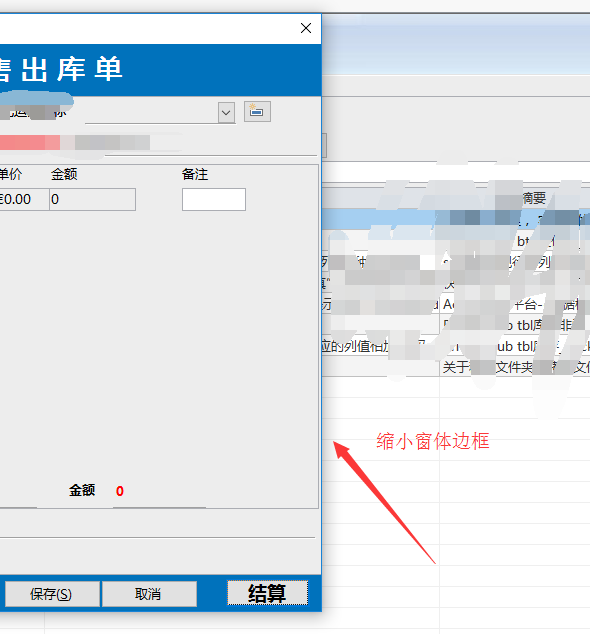The height and width of the screenshot is (634, 590).
Task: Select the table row starting with 关于
Action: 456,367
